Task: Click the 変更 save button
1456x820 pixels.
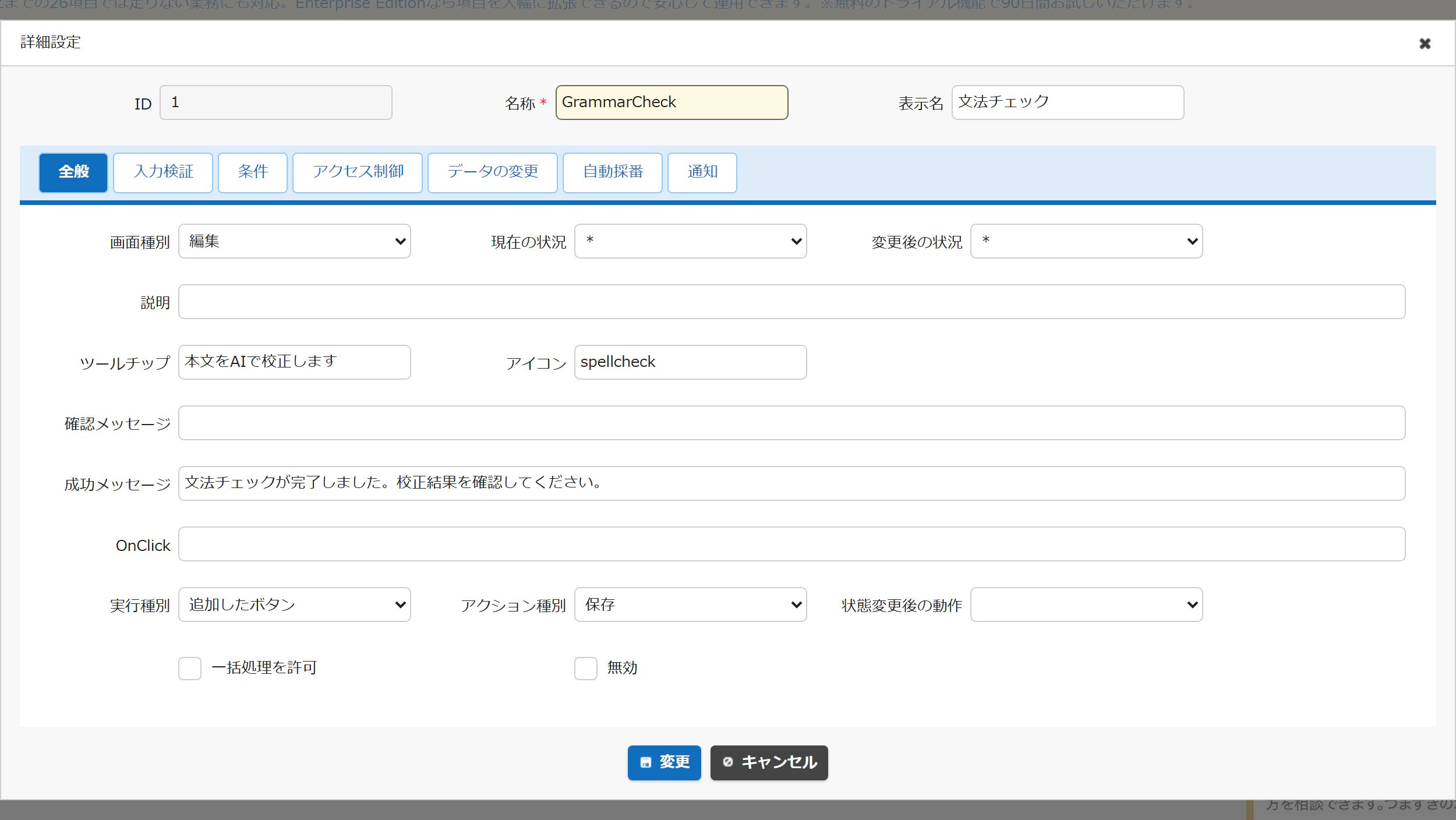Action: (x=665, y=763)
